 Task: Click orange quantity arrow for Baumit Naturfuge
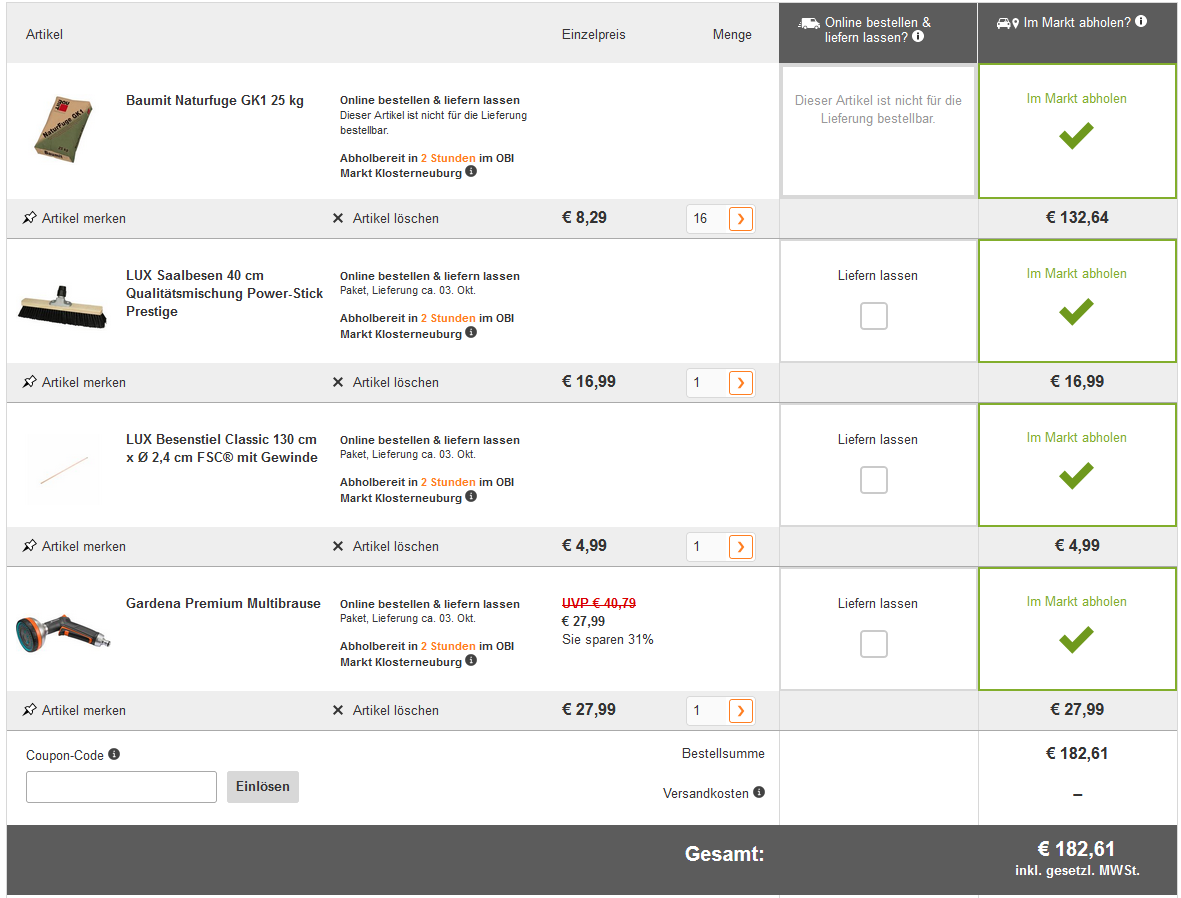[741, 218]
